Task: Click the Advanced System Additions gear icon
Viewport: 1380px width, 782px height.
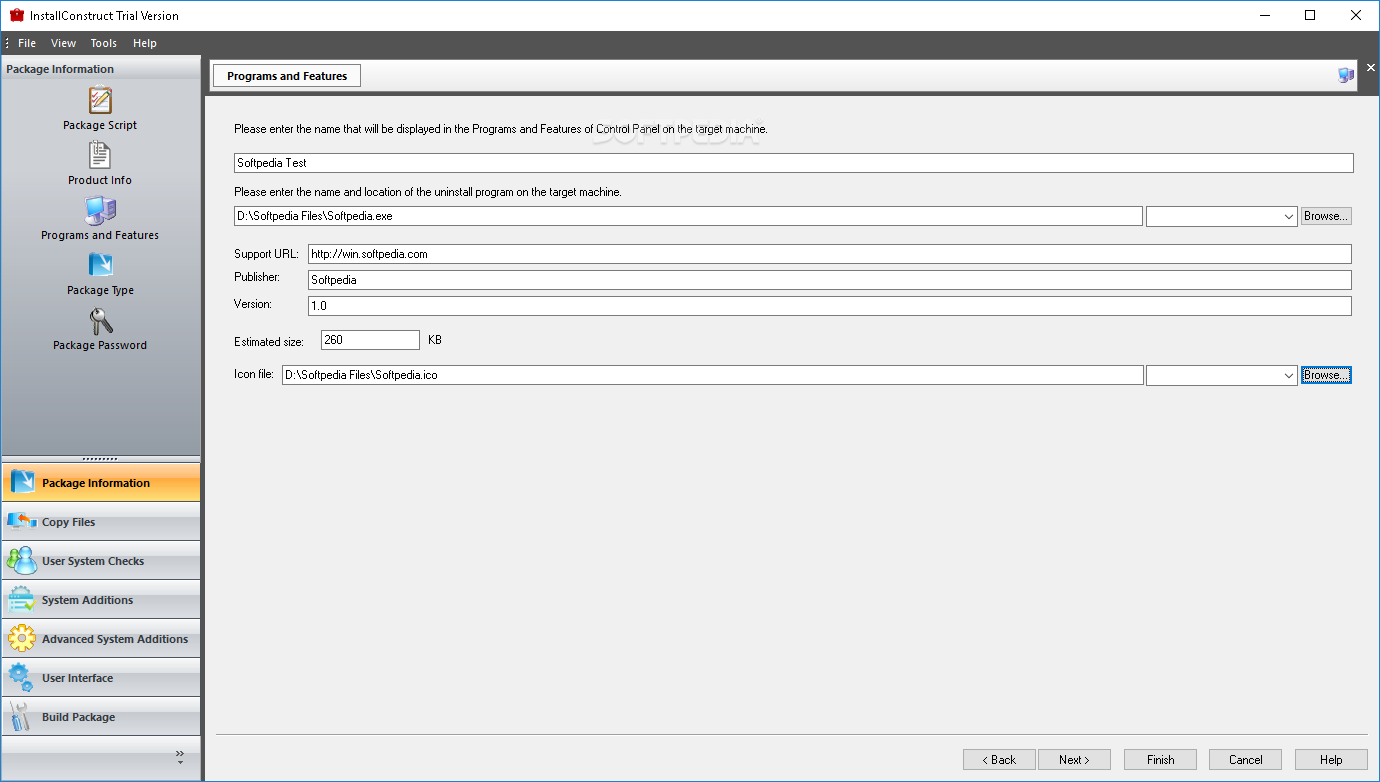Action: click(22, 638)
